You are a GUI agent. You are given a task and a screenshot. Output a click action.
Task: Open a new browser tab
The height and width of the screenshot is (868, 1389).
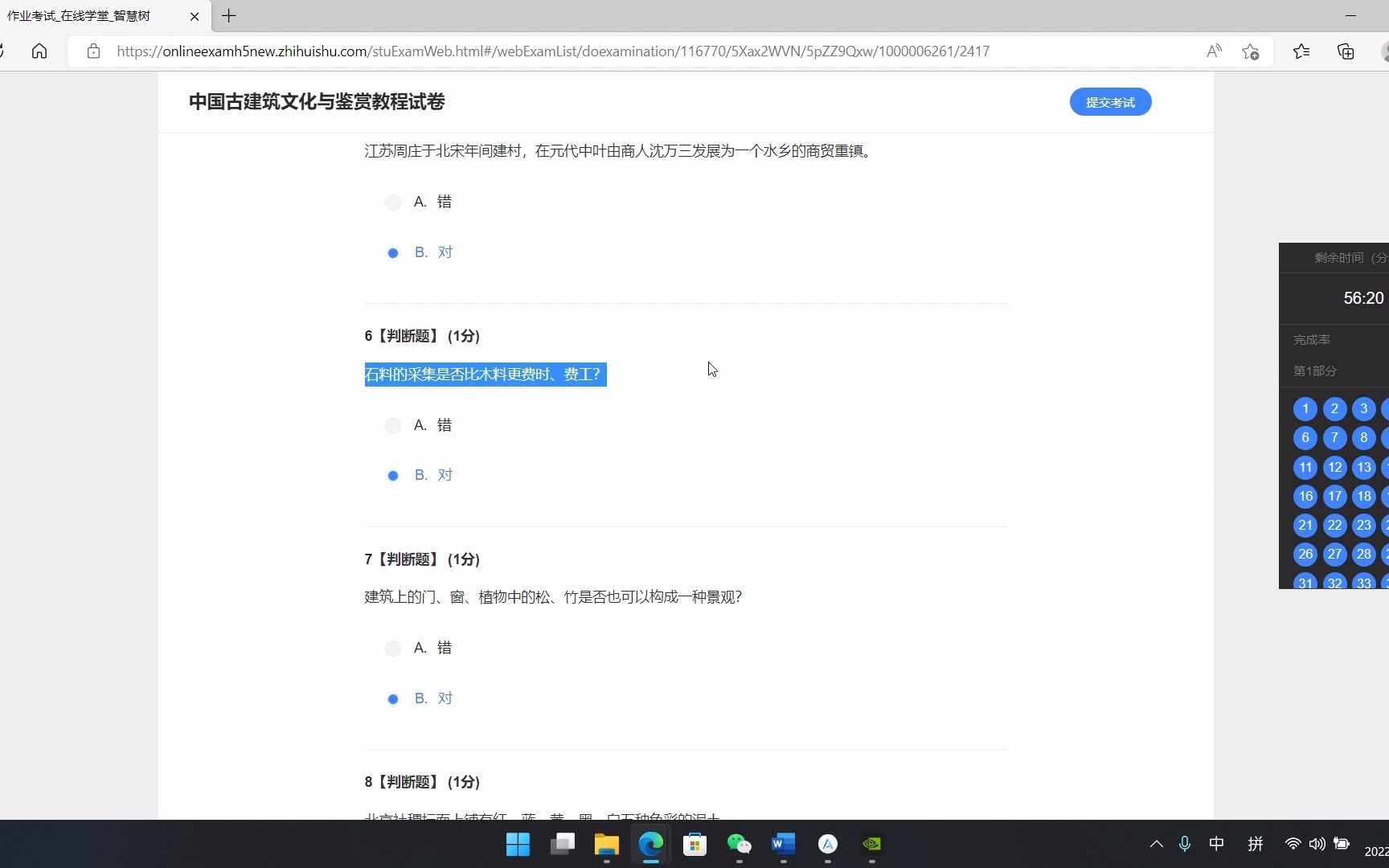(229, 16)
